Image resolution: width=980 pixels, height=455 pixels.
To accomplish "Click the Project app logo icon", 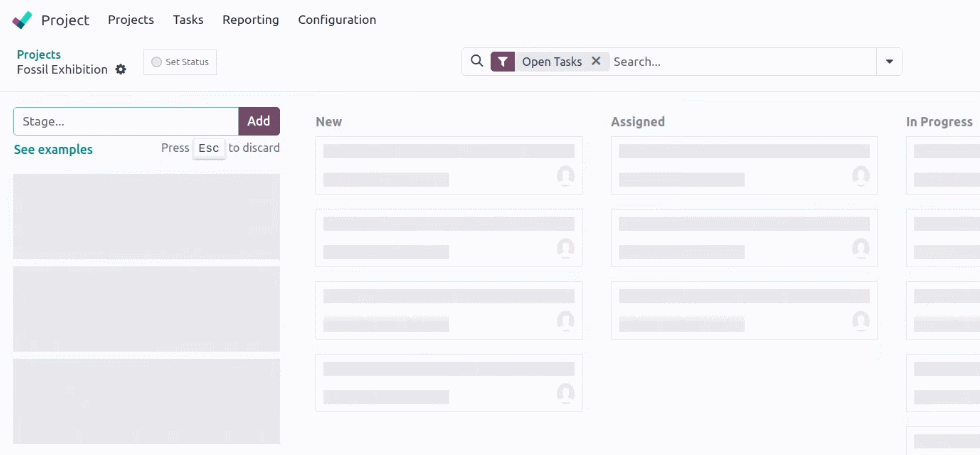I will pyautogui.click(x=22, y=20).
